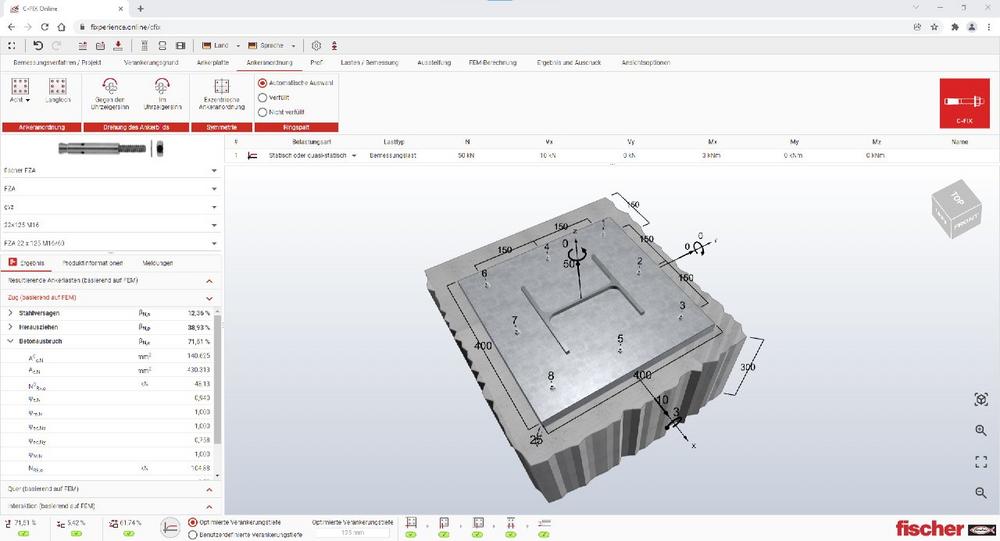This screenshot has height=541, width=1000.
Task: Open the FZA 22 x 125 M16/60 dropdown
Action: (x=110, y=243)
